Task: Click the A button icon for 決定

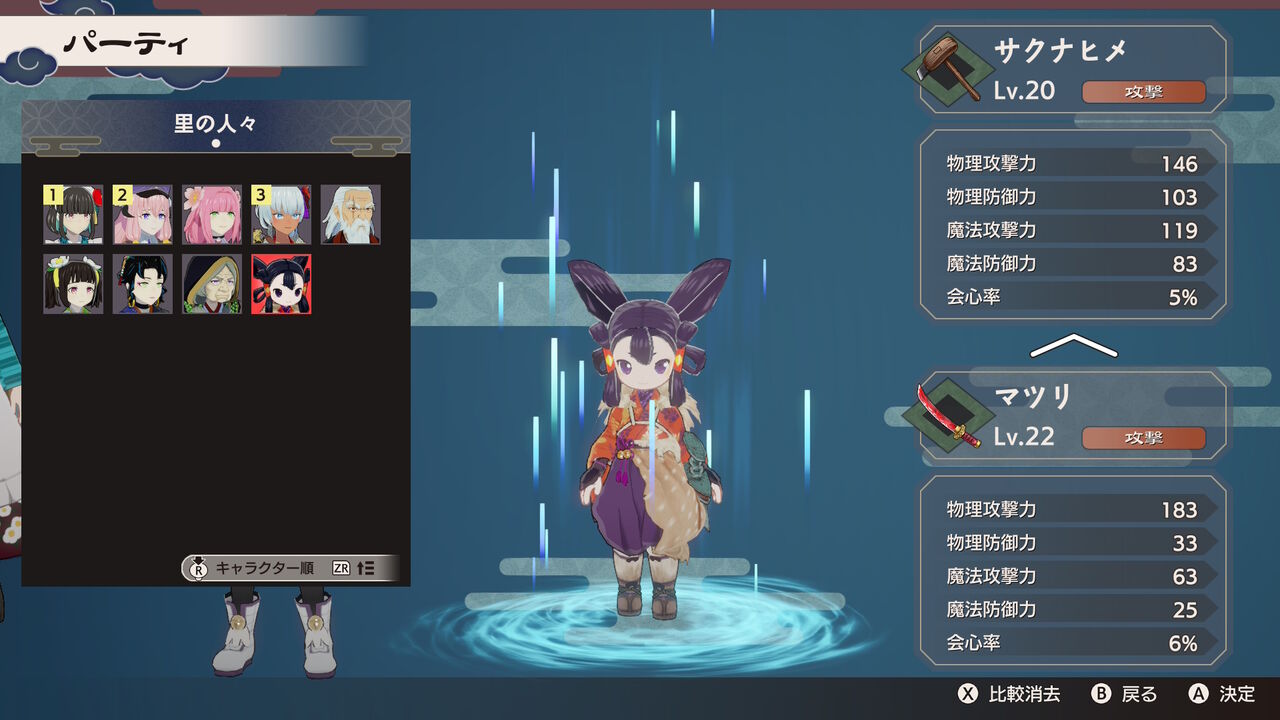Action: [x=1198, y=694]
